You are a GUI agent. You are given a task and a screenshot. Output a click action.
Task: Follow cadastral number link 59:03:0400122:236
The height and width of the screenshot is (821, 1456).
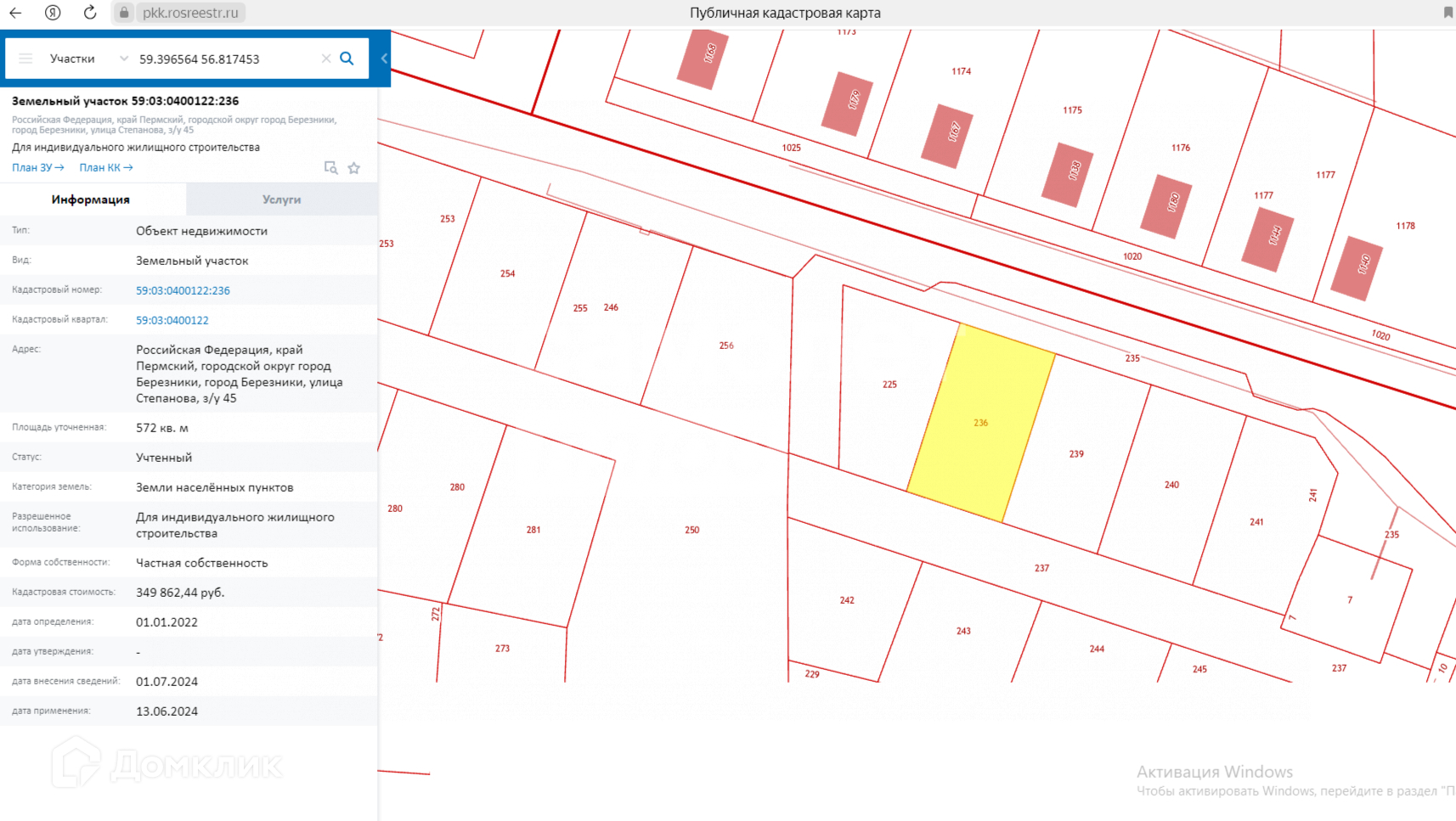tap(183, 290)
